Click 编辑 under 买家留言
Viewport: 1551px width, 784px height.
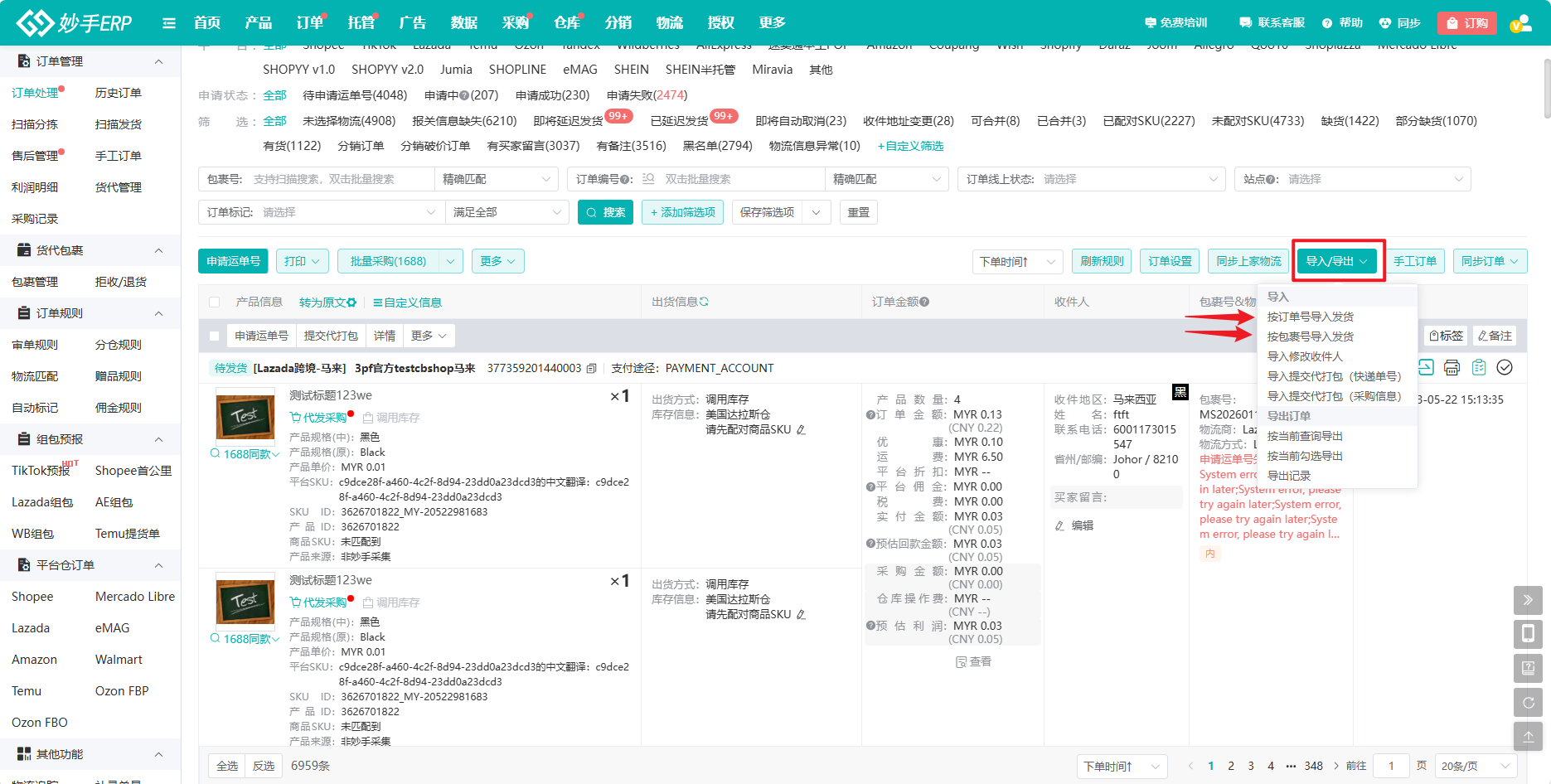point(1074,525)
